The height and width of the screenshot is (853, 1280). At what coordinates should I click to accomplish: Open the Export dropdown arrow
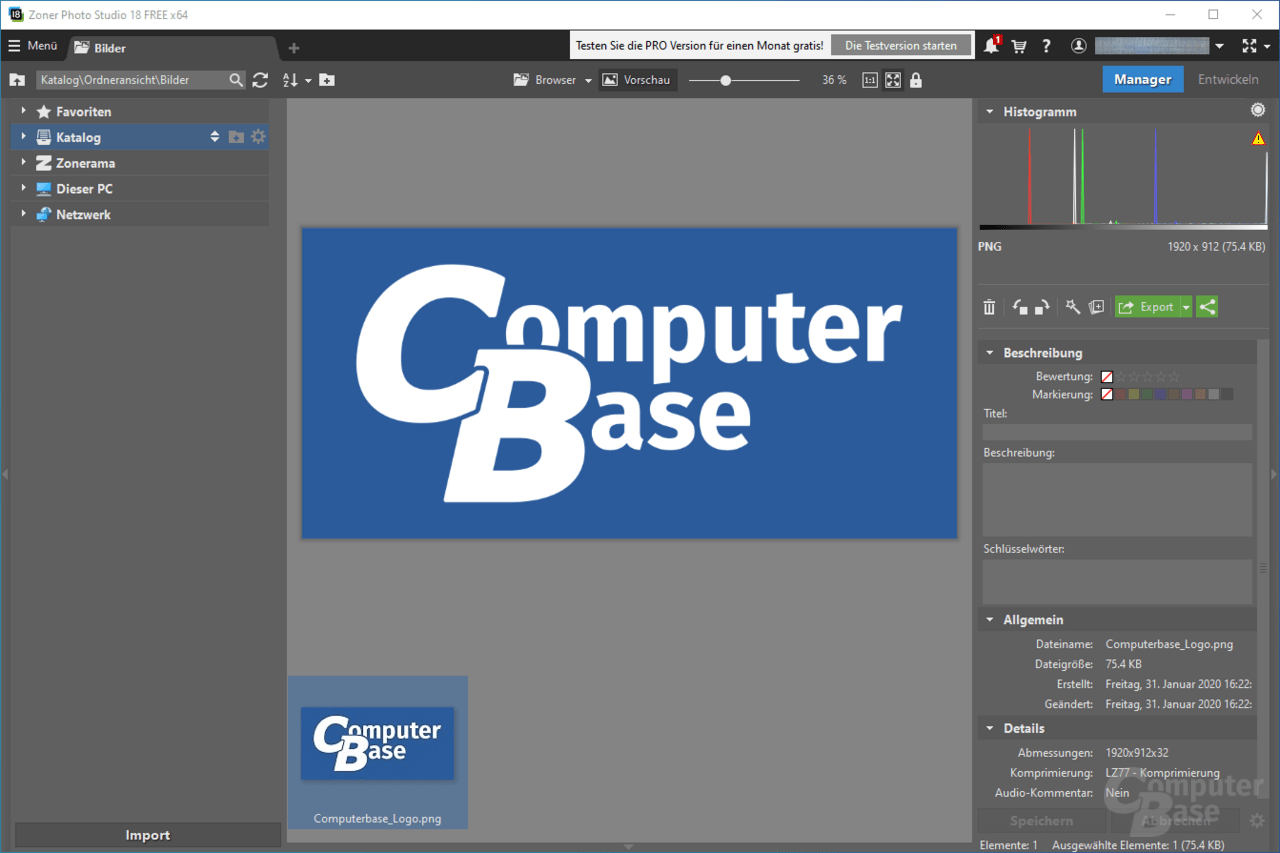click(x=1186, y=307)
